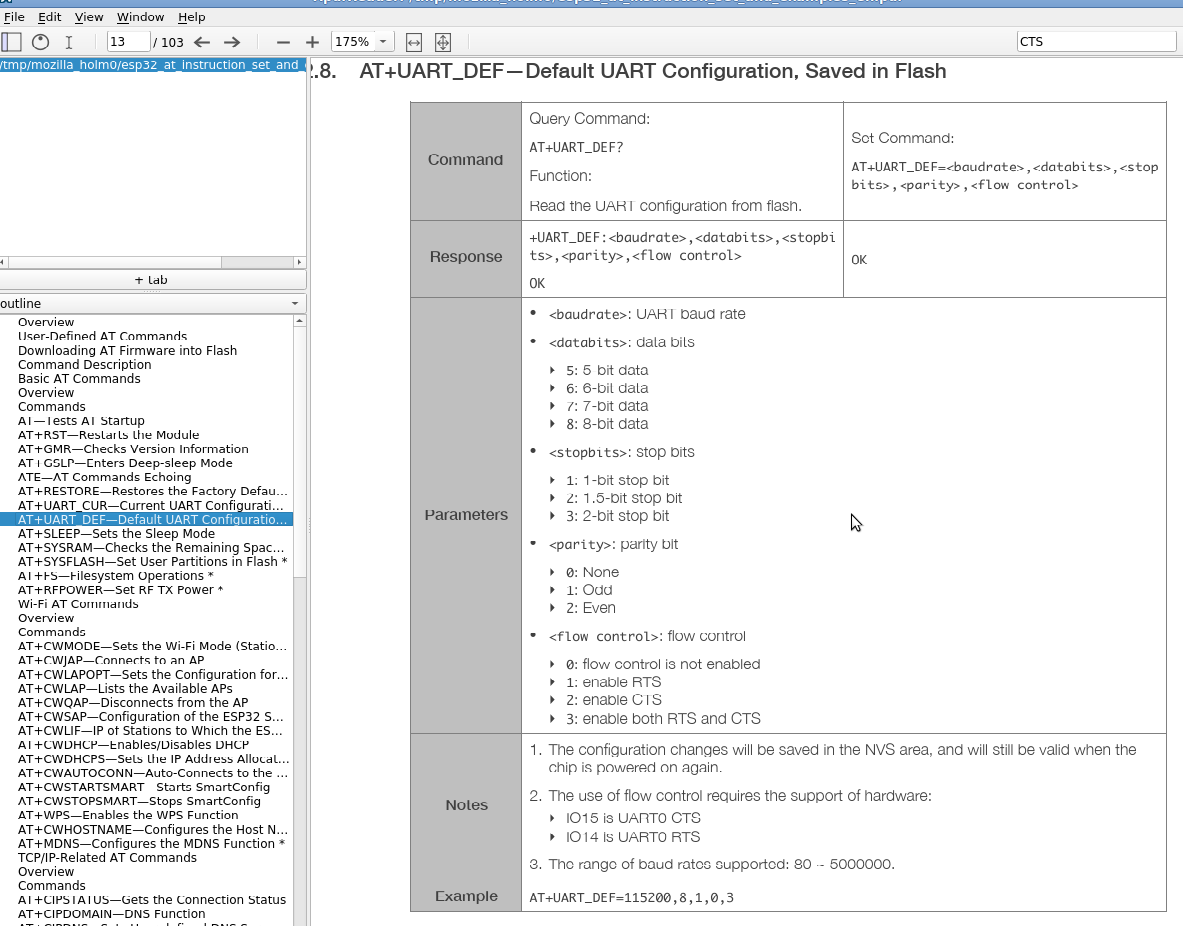Jump to AT+RFPOWER—Set RF TX Power entry
Image resolution: width=1183 pixels, height=926 pixels.
pos(121,590)
